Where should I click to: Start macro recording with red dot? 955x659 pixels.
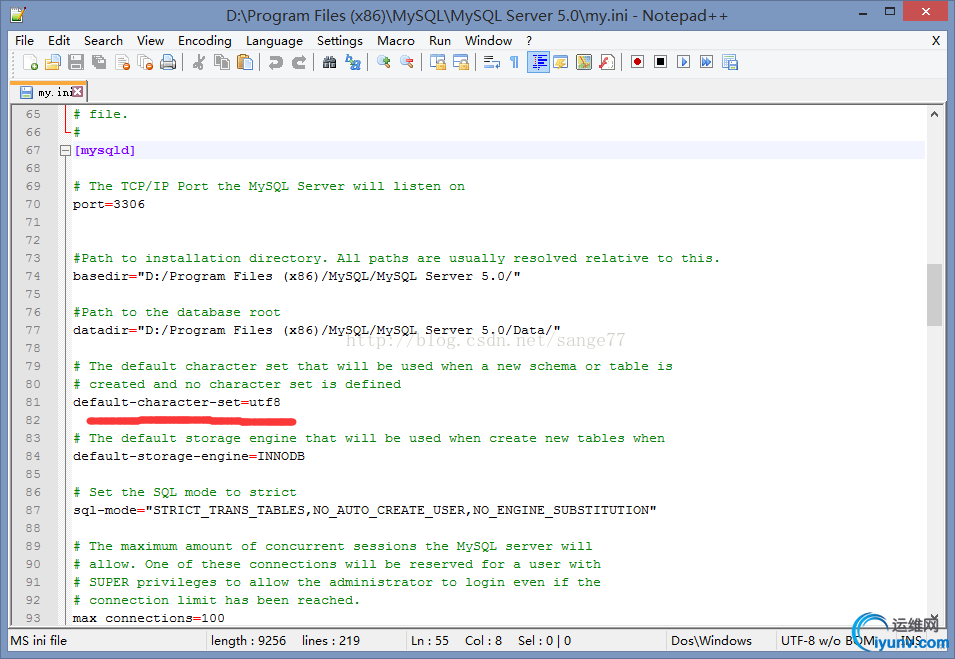[x=638, y=62]
